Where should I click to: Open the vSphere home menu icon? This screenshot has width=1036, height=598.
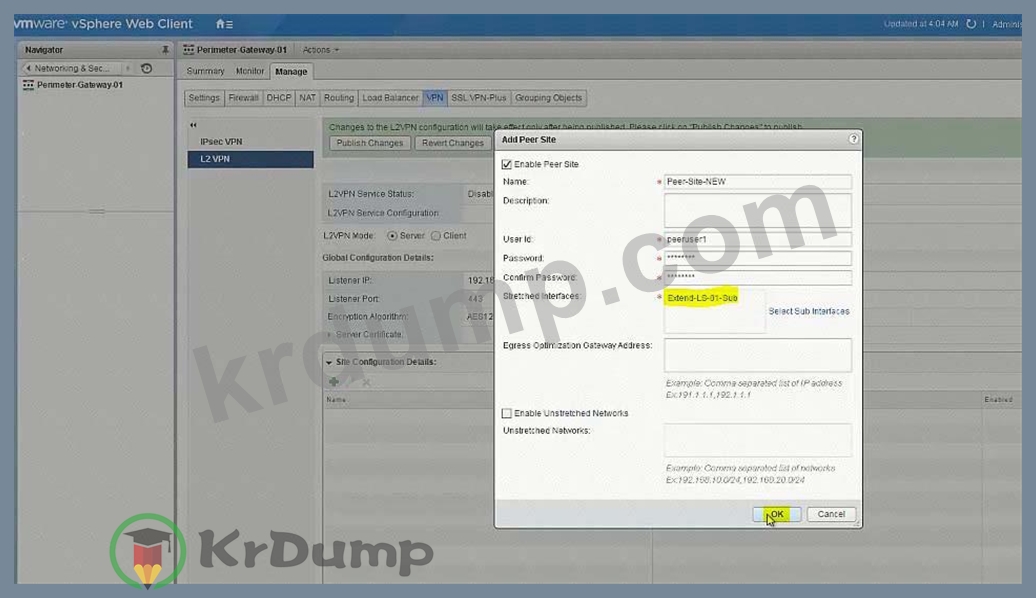click(224, 24)
